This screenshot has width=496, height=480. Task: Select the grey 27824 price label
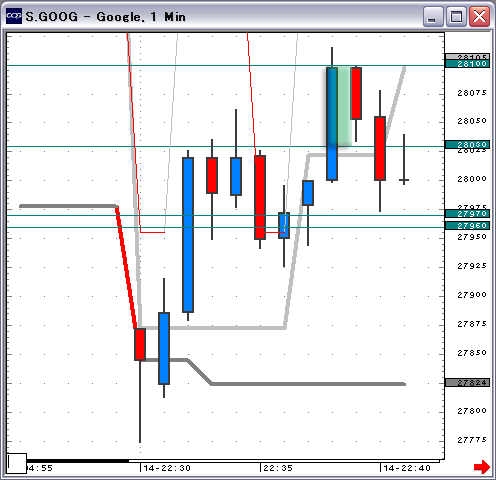(467, 383)
